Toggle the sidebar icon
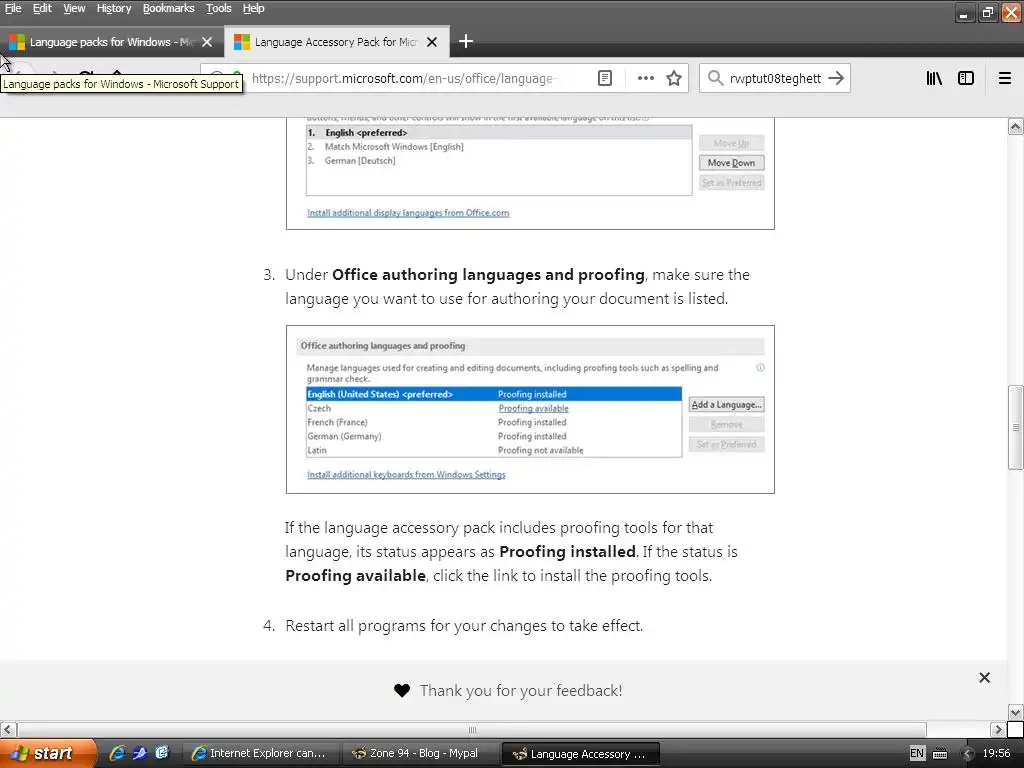The width and height of the screenshot is (1024, 768). (966, 78)
